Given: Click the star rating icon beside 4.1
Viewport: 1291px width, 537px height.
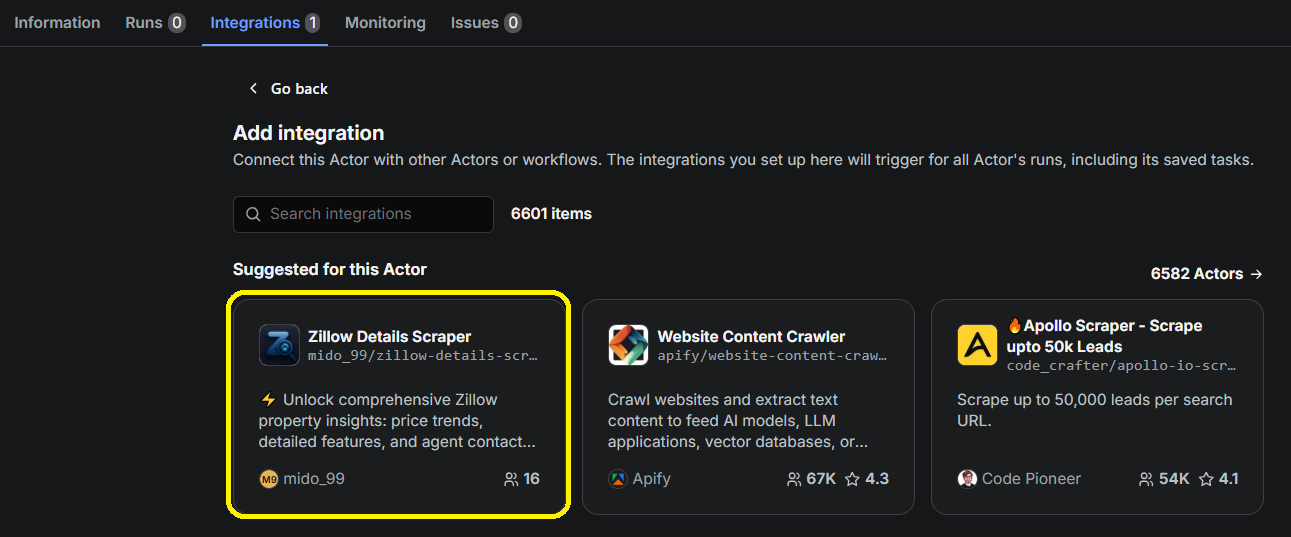Looking at the screenshot, I should (1206, 479).
